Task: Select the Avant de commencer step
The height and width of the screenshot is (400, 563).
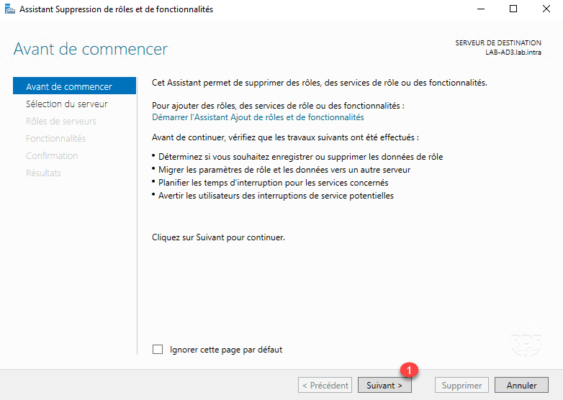Action: coord(74,86)
